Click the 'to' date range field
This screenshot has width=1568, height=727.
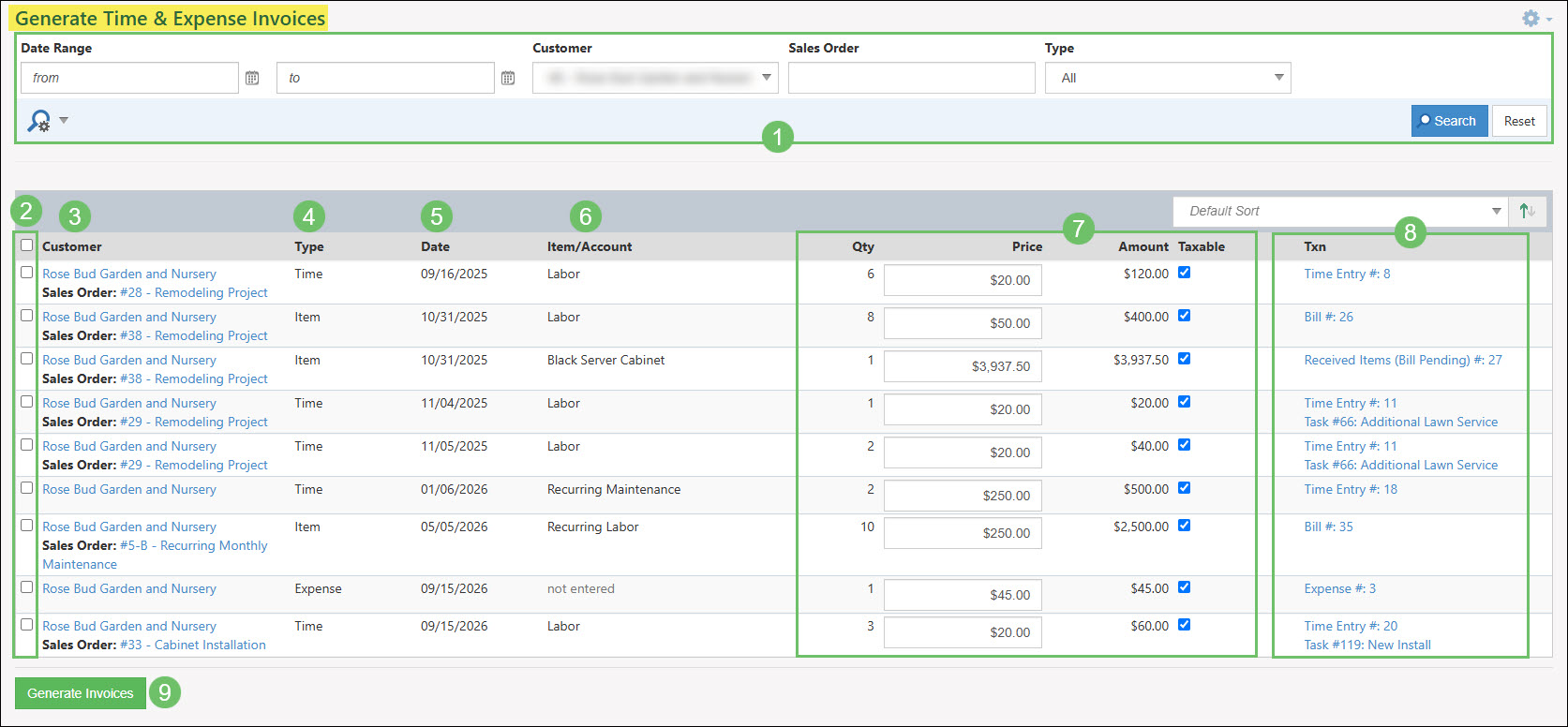385,78
